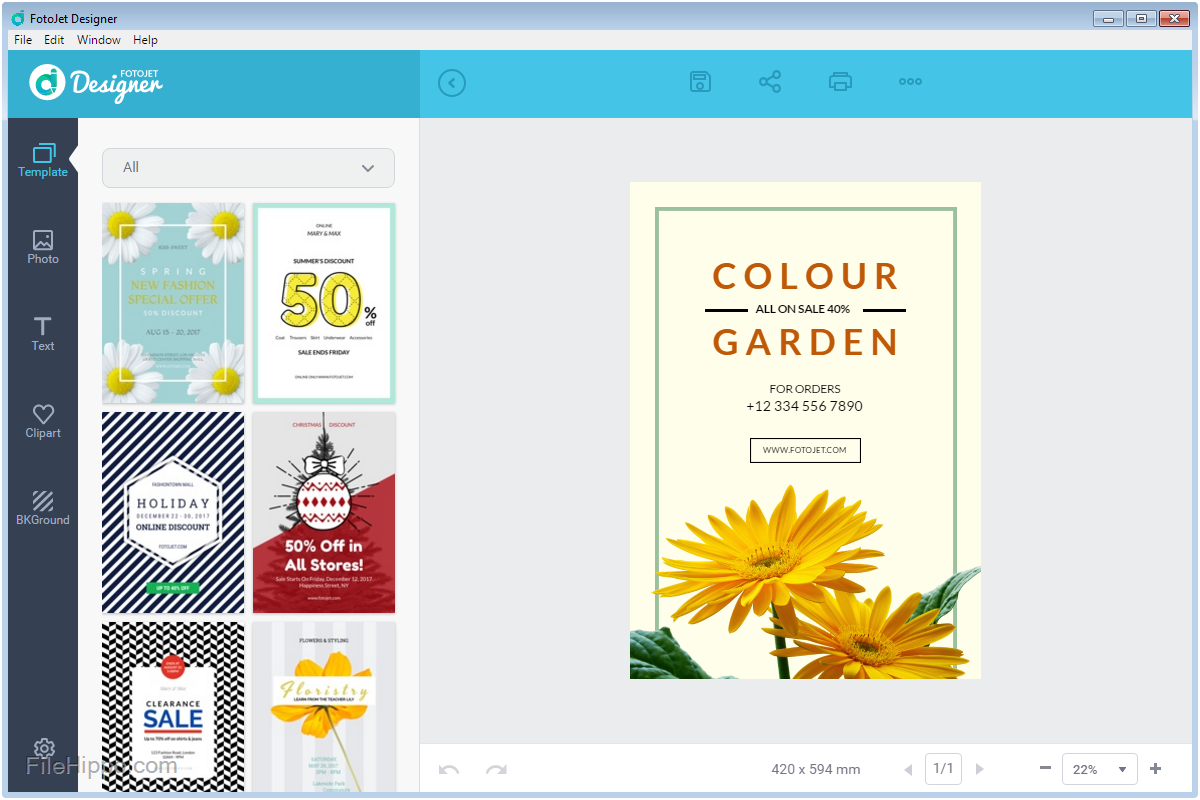Open the File menu
This screenshot has width=1200, height=800.
tap(23, 40)
